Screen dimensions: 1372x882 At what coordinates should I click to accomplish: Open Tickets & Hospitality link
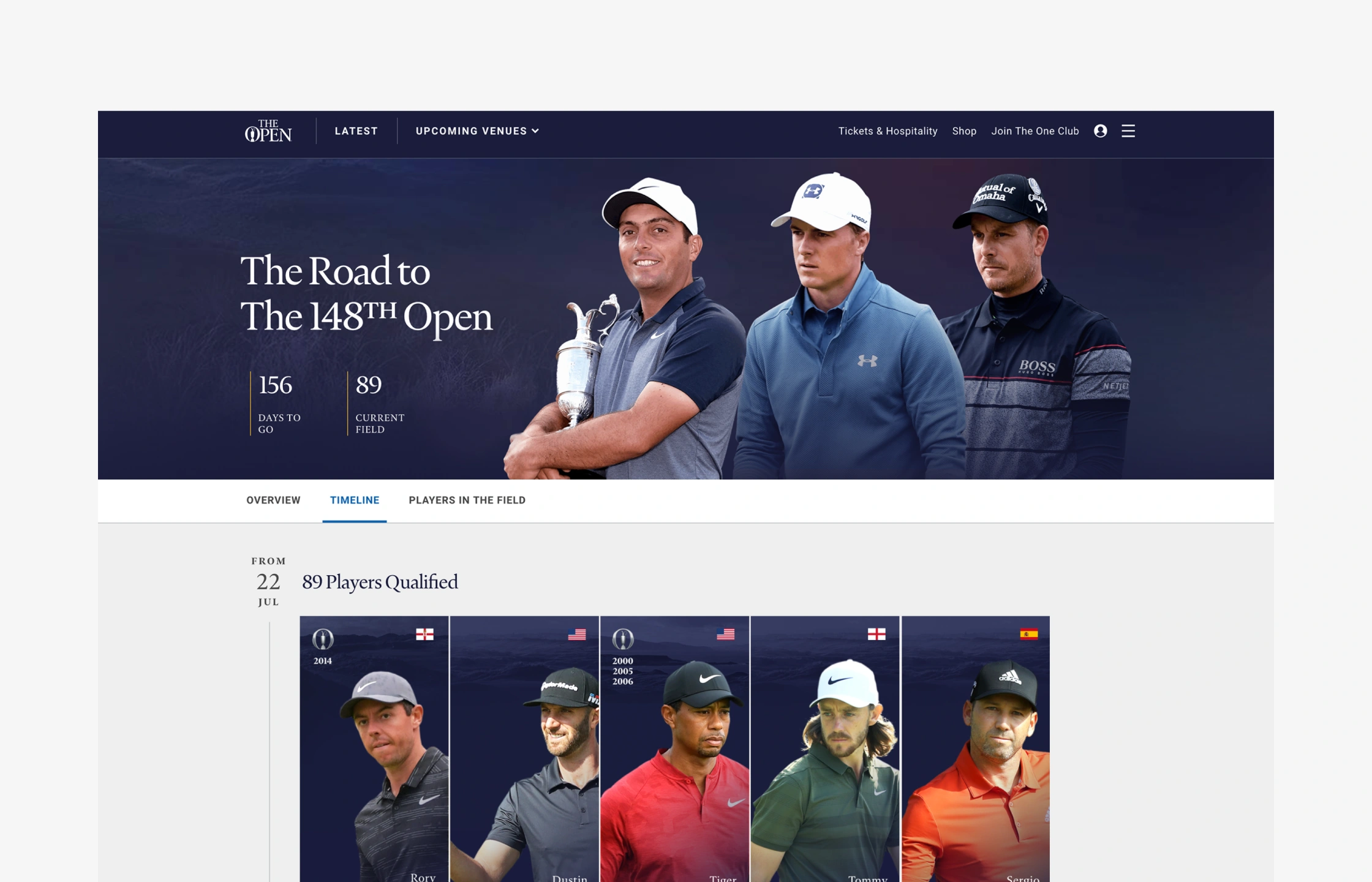pos(888,131)
